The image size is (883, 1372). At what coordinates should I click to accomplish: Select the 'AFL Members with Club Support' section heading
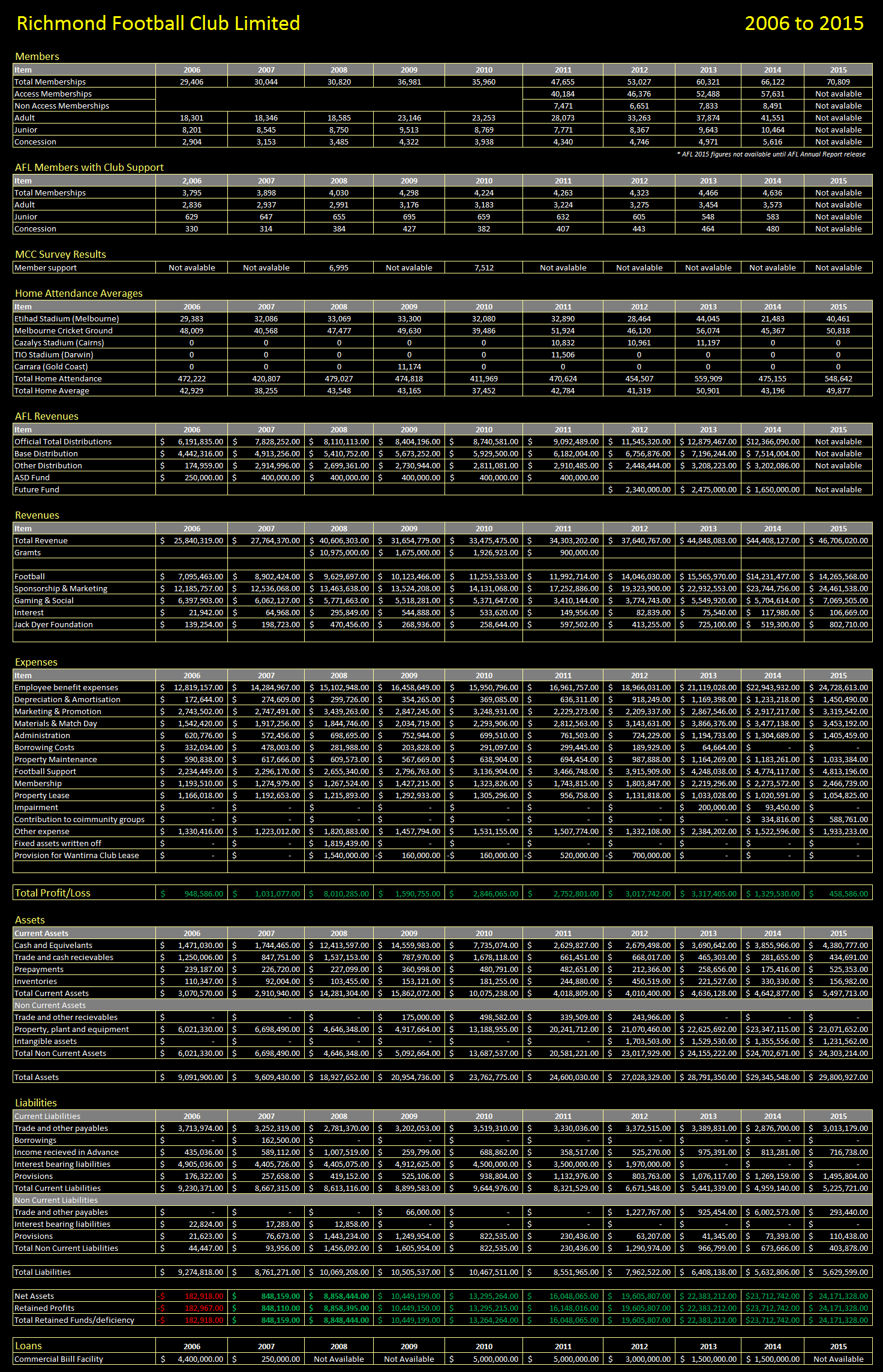coord(89,167)
